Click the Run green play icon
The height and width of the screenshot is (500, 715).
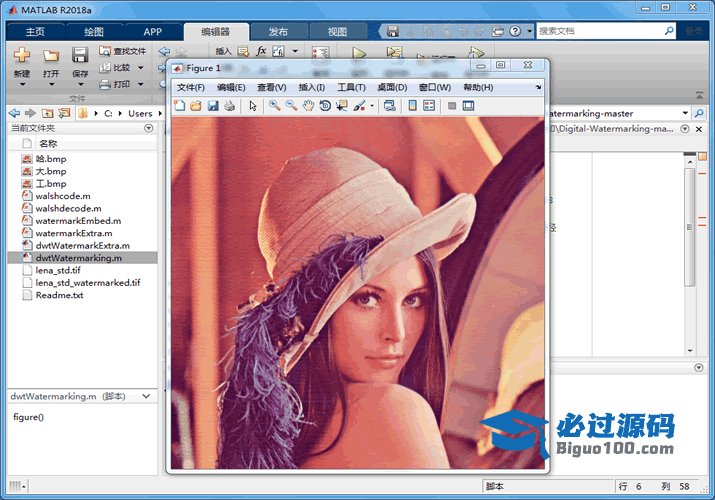pos(359,53)
